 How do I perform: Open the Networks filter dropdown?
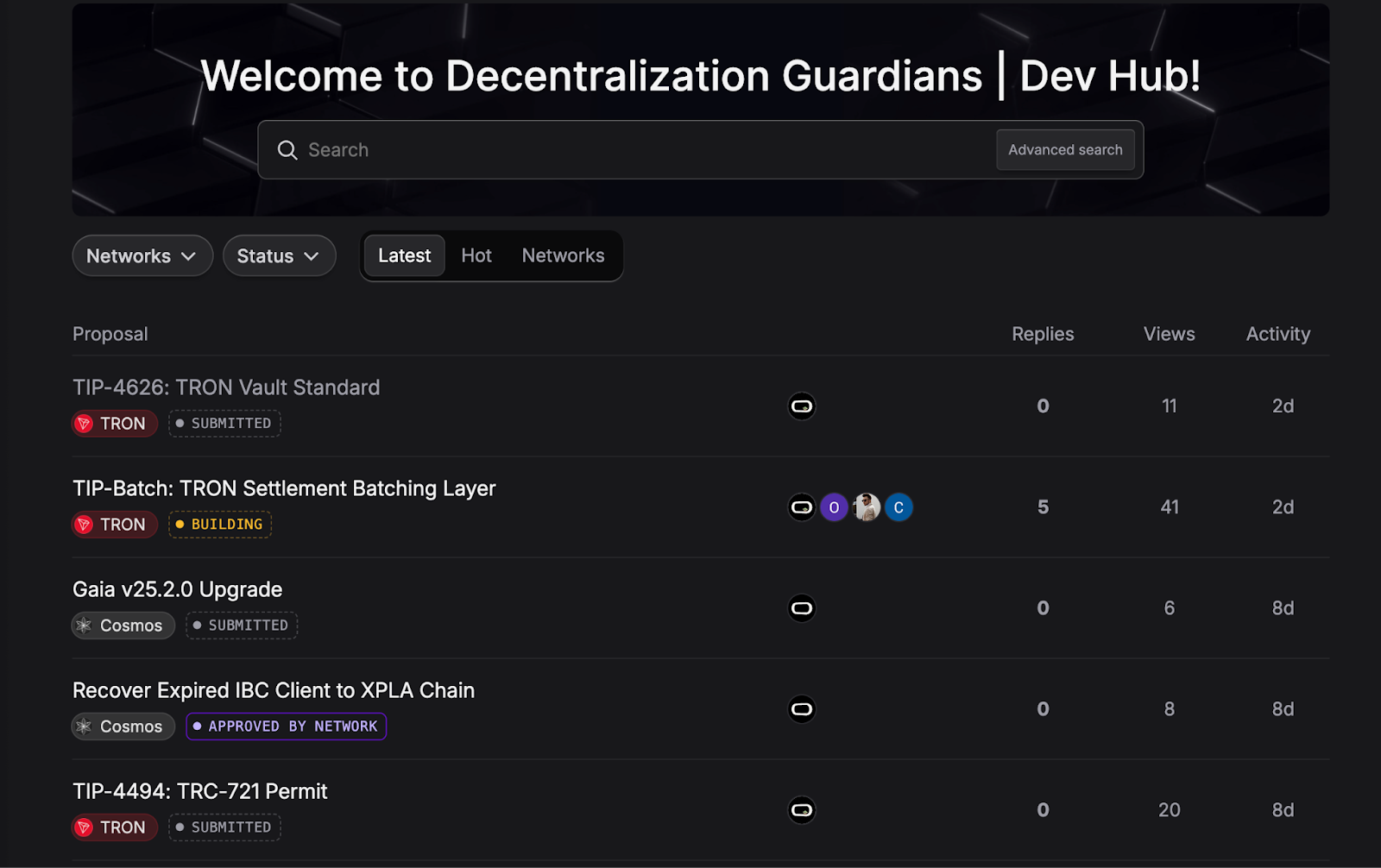click(142, 256)
